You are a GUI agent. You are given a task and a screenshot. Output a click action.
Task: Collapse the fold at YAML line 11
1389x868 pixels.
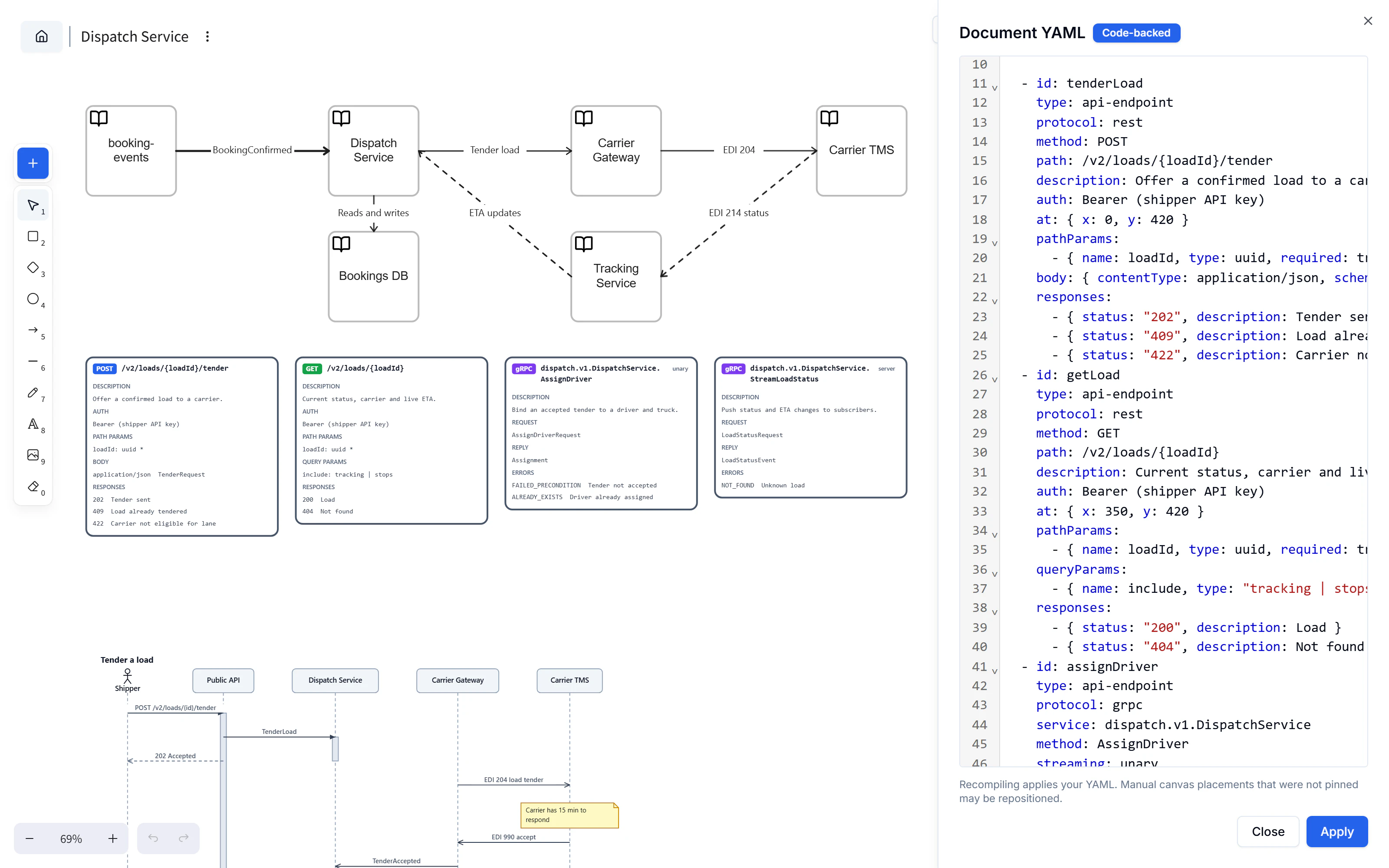pos(995,88)
